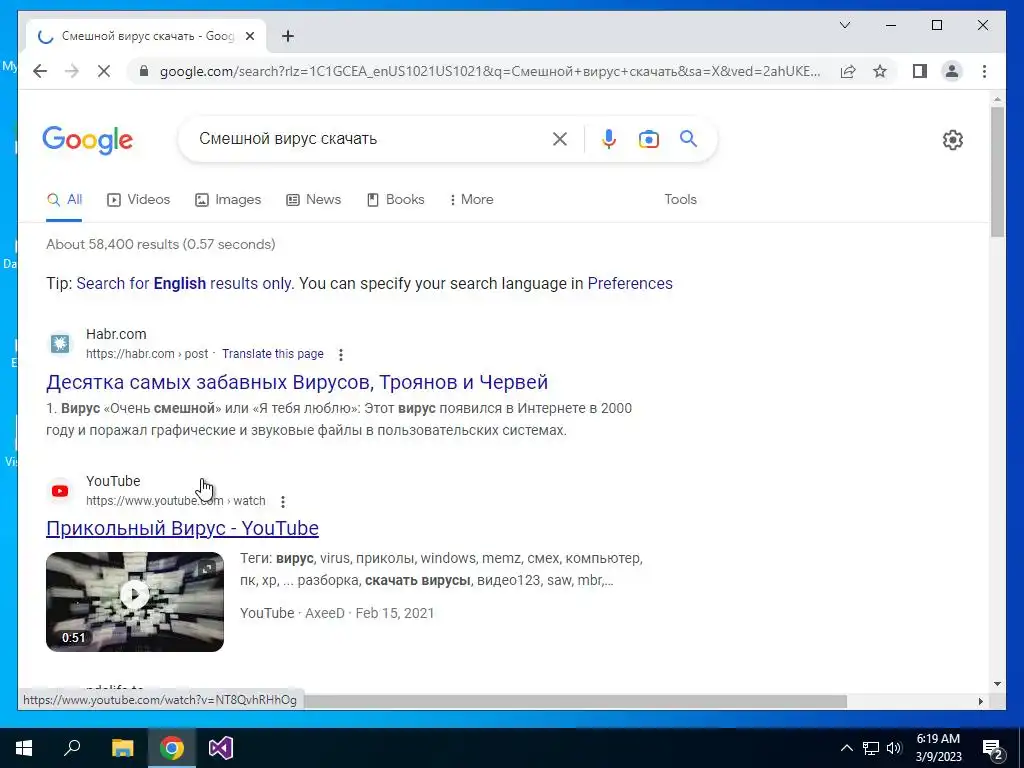Show hidden system tray icons
Screen dimensions: 1024x768
846,748
